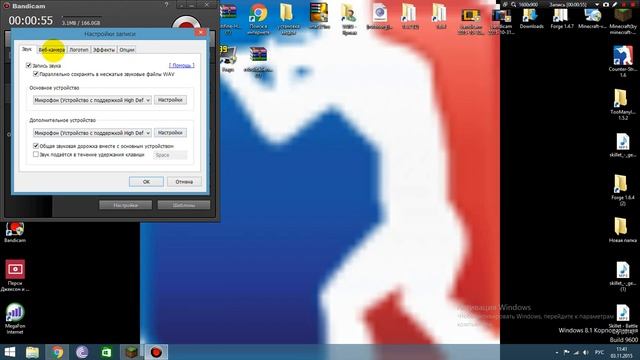Click the РУС language indicator
This screenshot has height=360, width=640.
(599, 352)
